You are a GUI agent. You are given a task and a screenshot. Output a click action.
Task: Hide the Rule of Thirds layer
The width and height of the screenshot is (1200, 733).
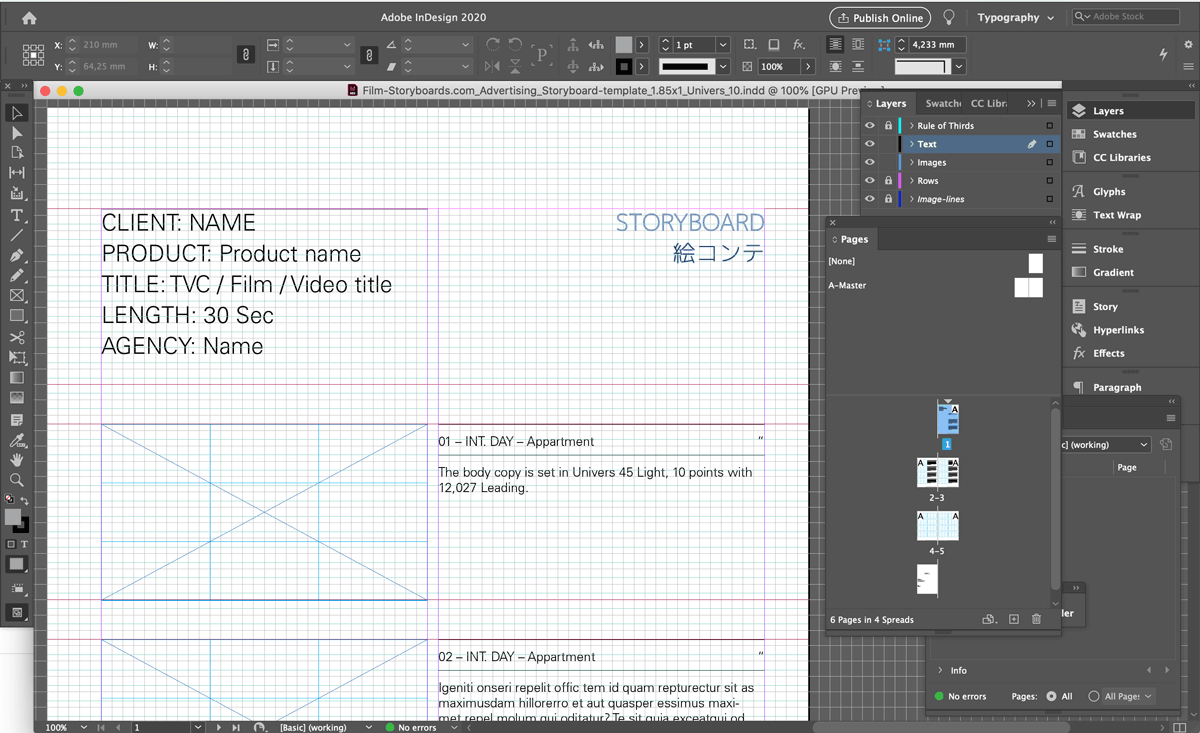pyautogui.click(x=869, y=126)
